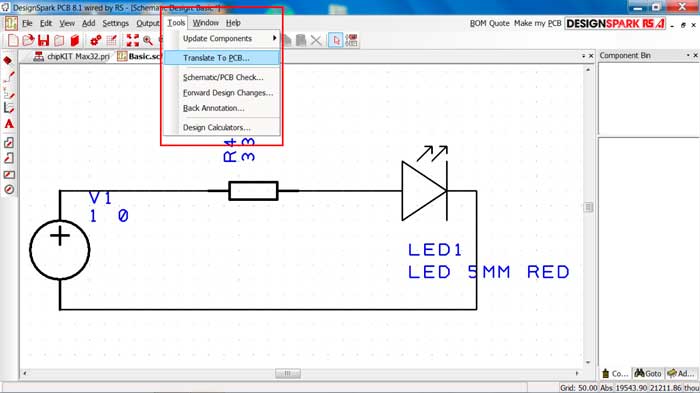Screen dimensions: 700x393
Task: Open the Settings menu
Action: pyautogui.click(x=116, y=23)
